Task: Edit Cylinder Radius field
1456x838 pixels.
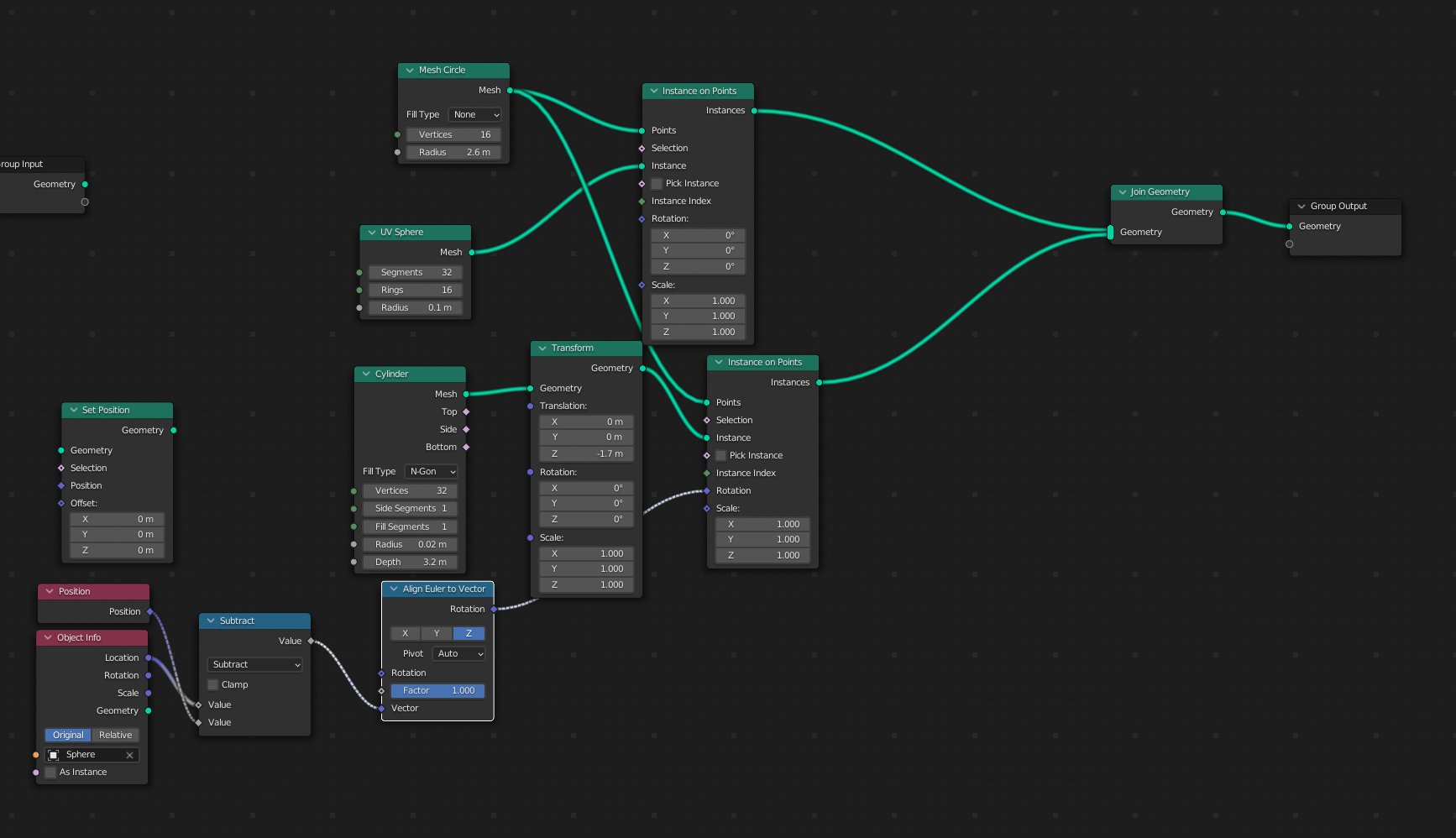Action: click(411, 545)
